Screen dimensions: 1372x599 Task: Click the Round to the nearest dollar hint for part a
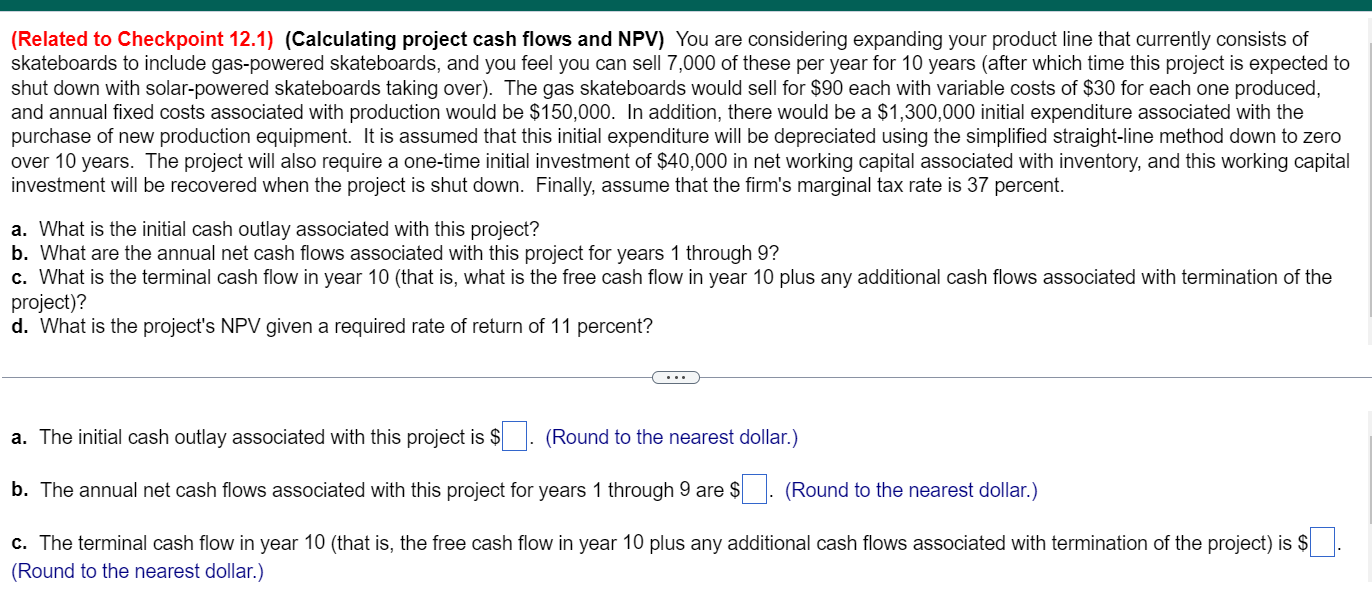point(670,437)
